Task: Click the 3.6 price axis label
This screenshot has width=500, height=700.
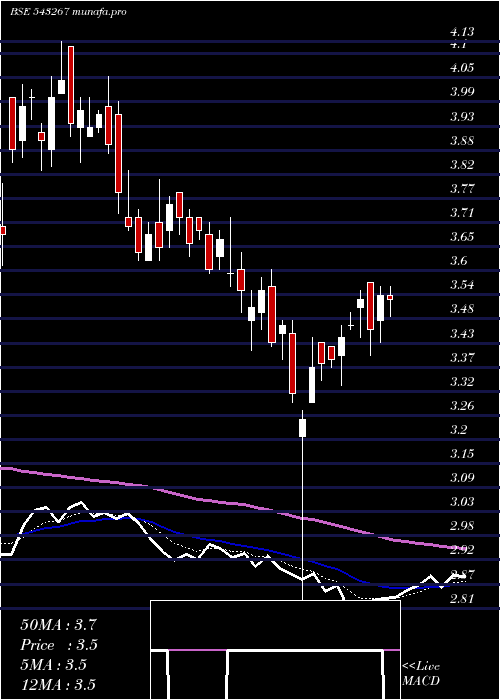Action: pos(458,261)
